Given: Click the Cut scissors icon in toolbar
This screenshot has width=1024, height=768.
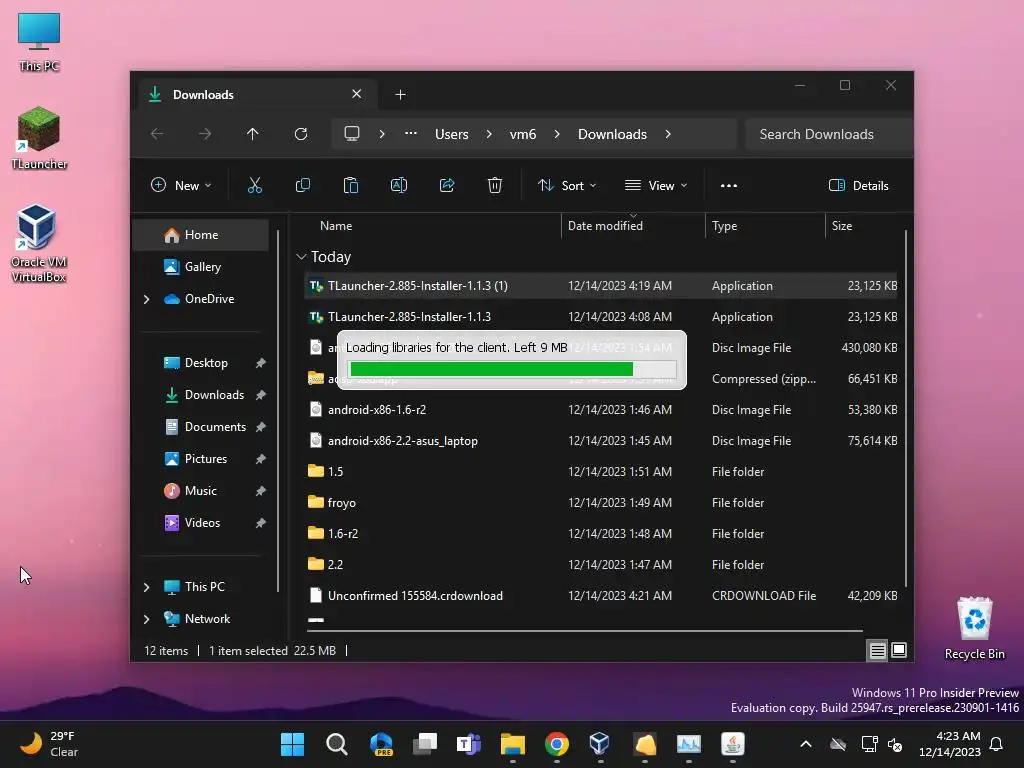Looking at the screenshot, I should coord(255,185).
